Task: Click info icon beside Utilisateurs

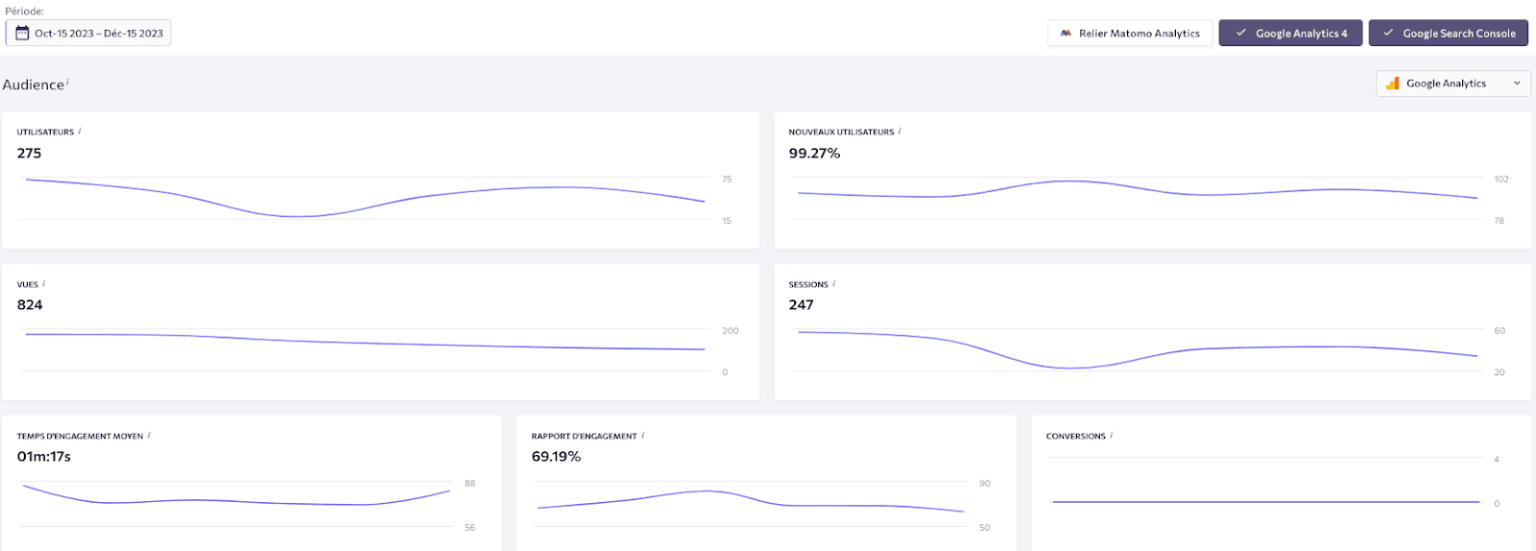Action: 80,130
